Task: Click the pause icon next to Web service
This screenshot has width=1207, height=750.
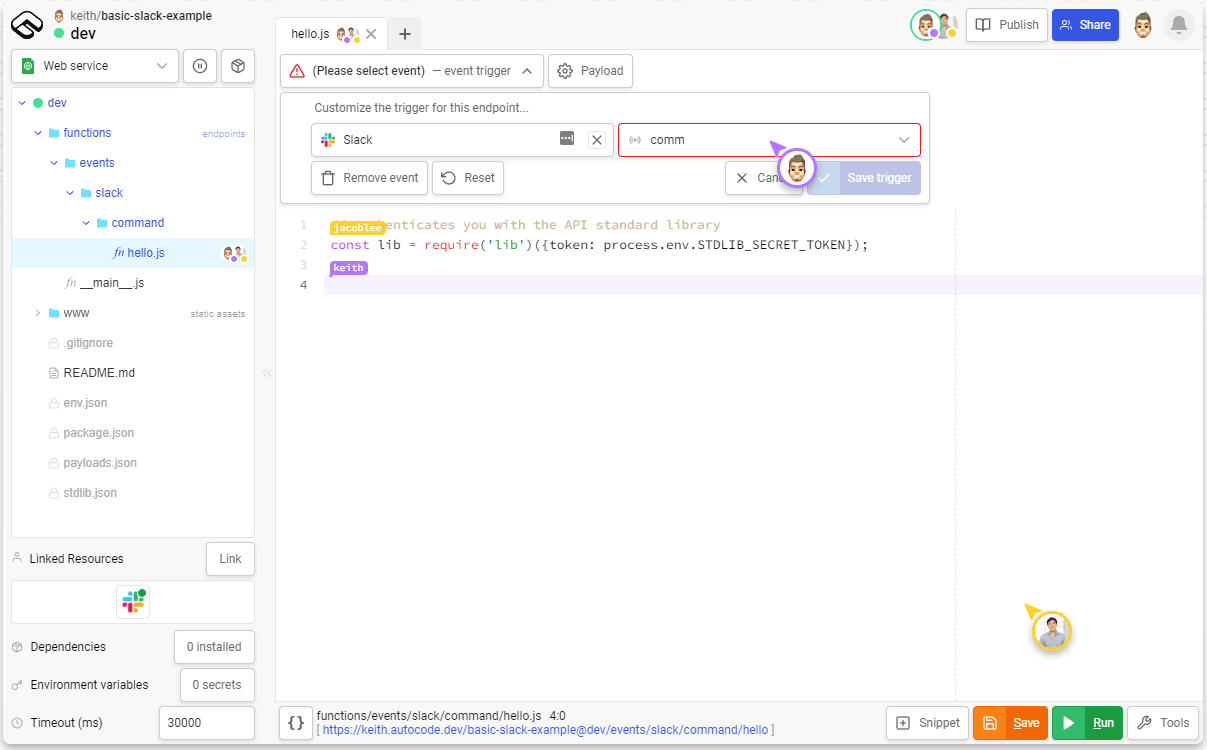Action: point(200,66)
